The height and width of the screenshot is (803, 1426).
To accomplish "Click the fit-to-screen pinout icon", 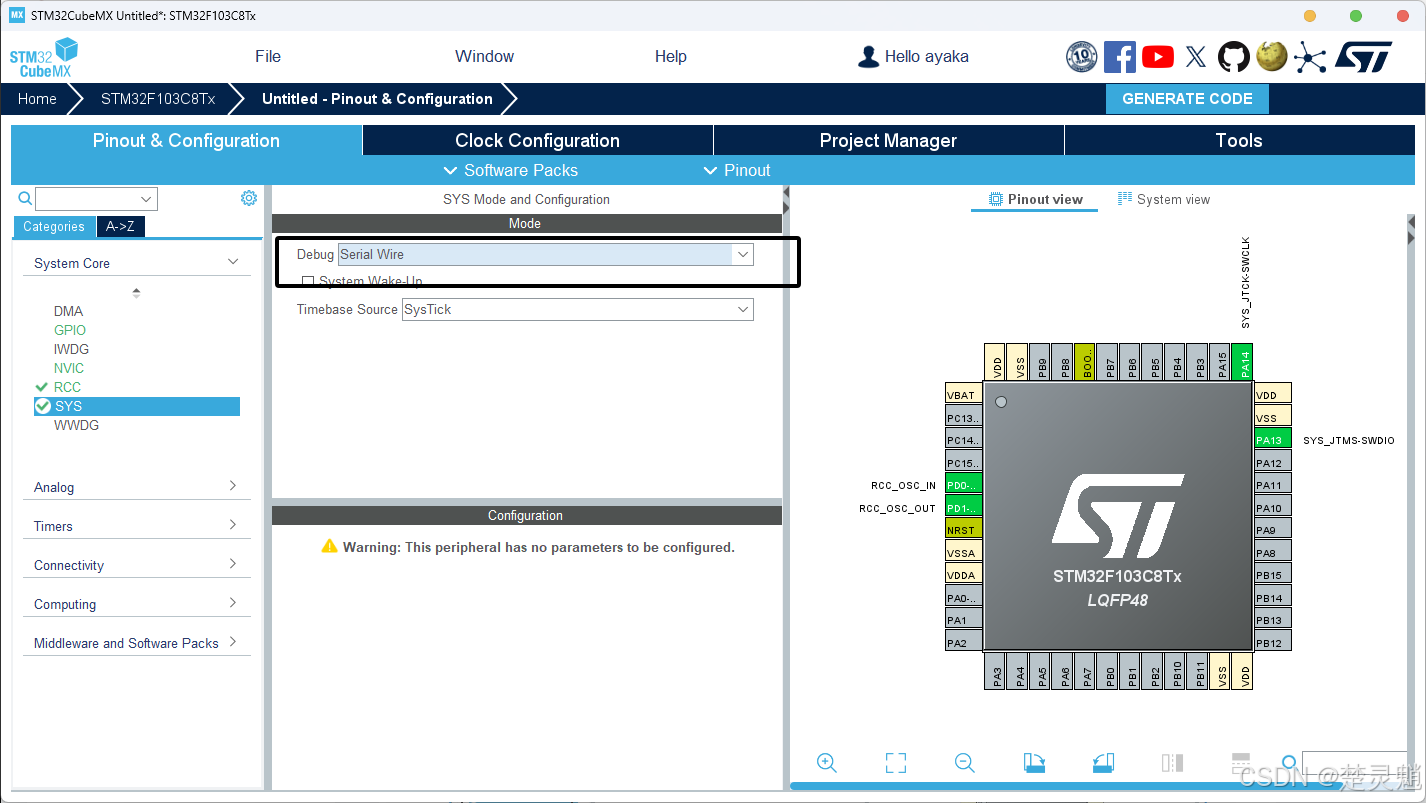I will [x=896, y=763].
